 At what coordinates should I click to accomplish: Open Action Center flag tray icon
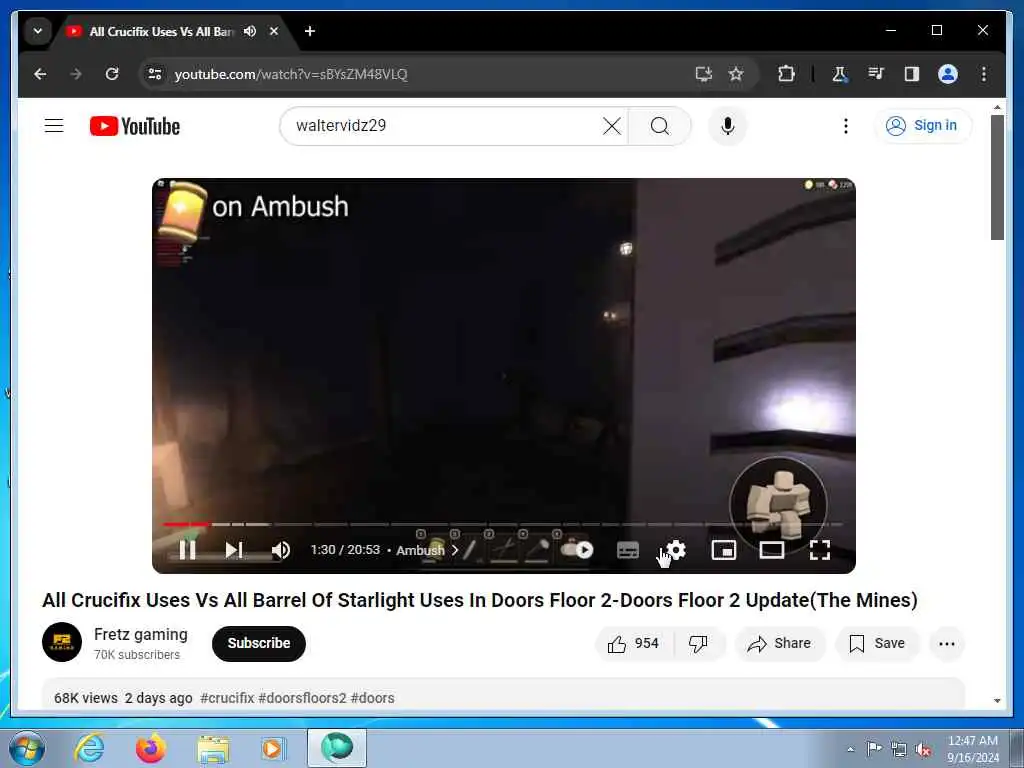tap(874, 749)
